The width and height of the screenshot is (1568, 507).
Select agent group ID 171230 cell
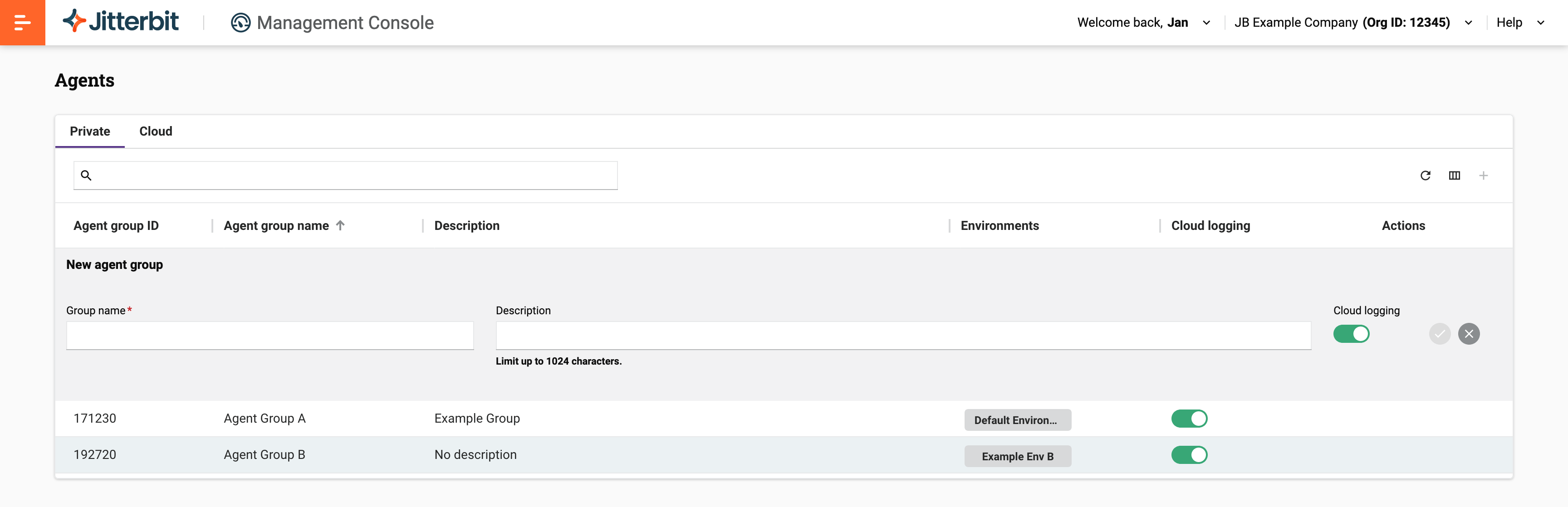coord(95,419)
